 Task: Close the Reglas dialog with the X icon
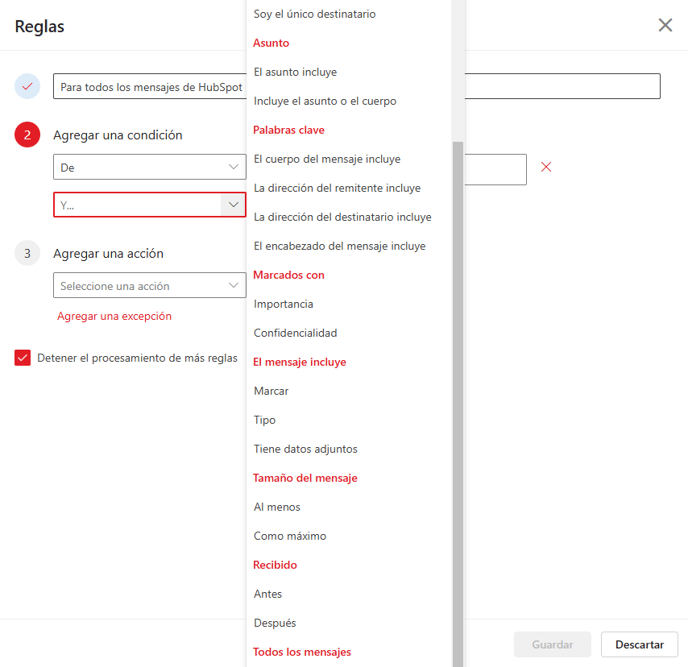click(x=665, y=25)
